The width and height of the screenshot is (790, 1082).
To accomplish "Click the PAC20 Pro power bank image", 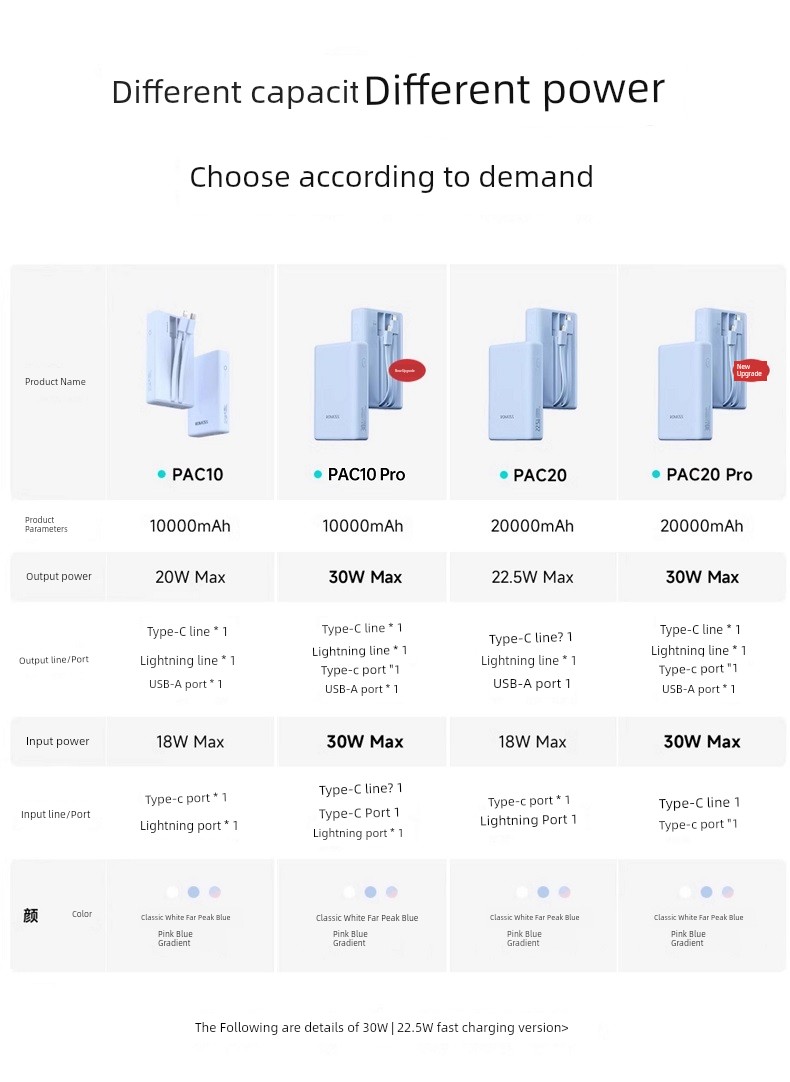I will click(704, 373).
